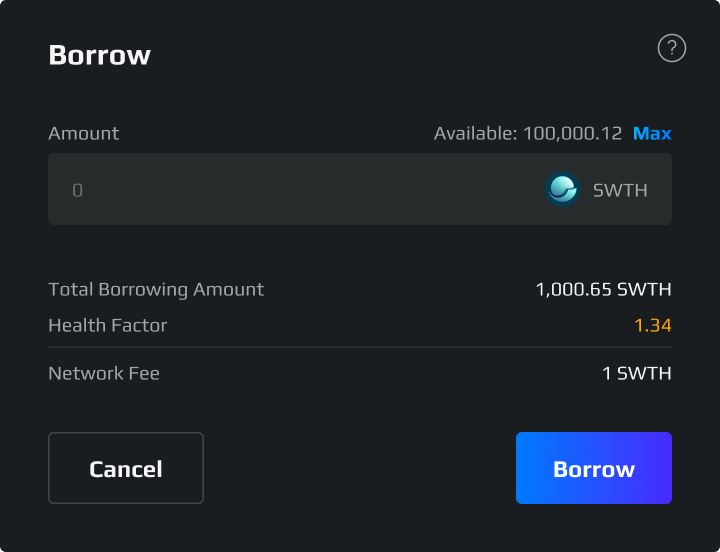The height and width of the screenshot is (552, 720).
Task: Confirm with the blue Borrow button
Action: 593,468
